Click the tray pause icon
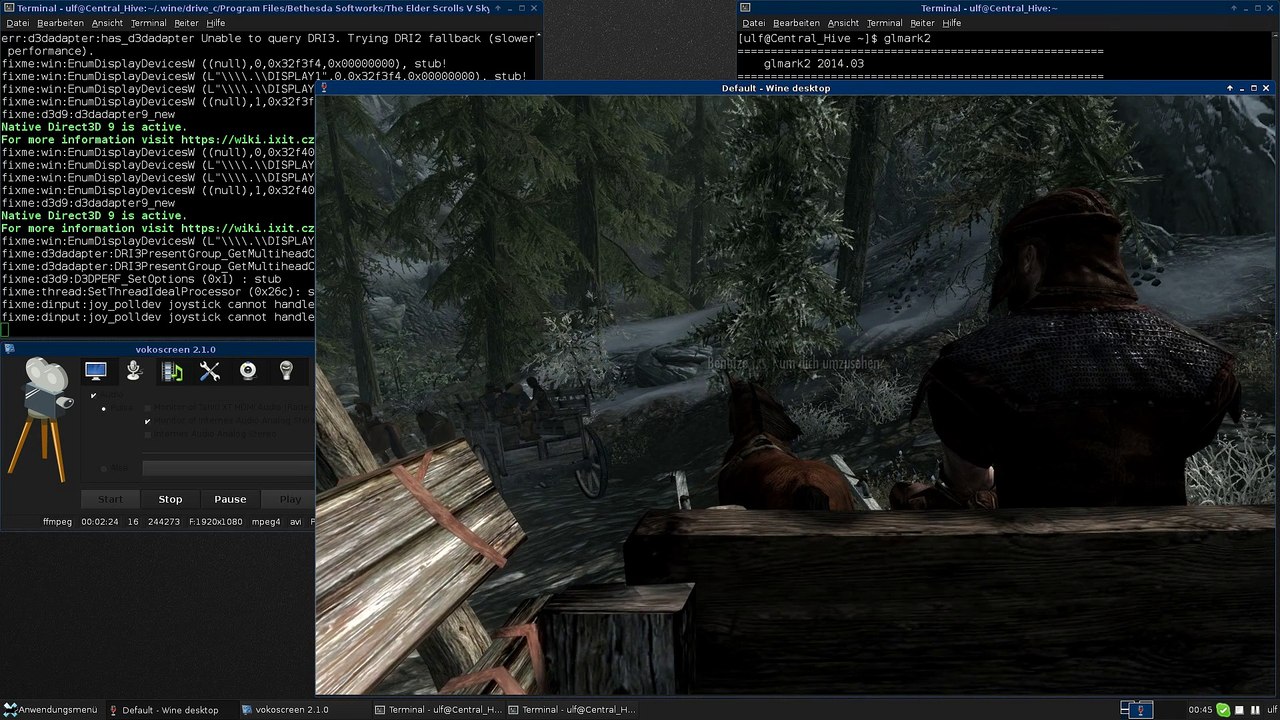 pos(1255,710)
